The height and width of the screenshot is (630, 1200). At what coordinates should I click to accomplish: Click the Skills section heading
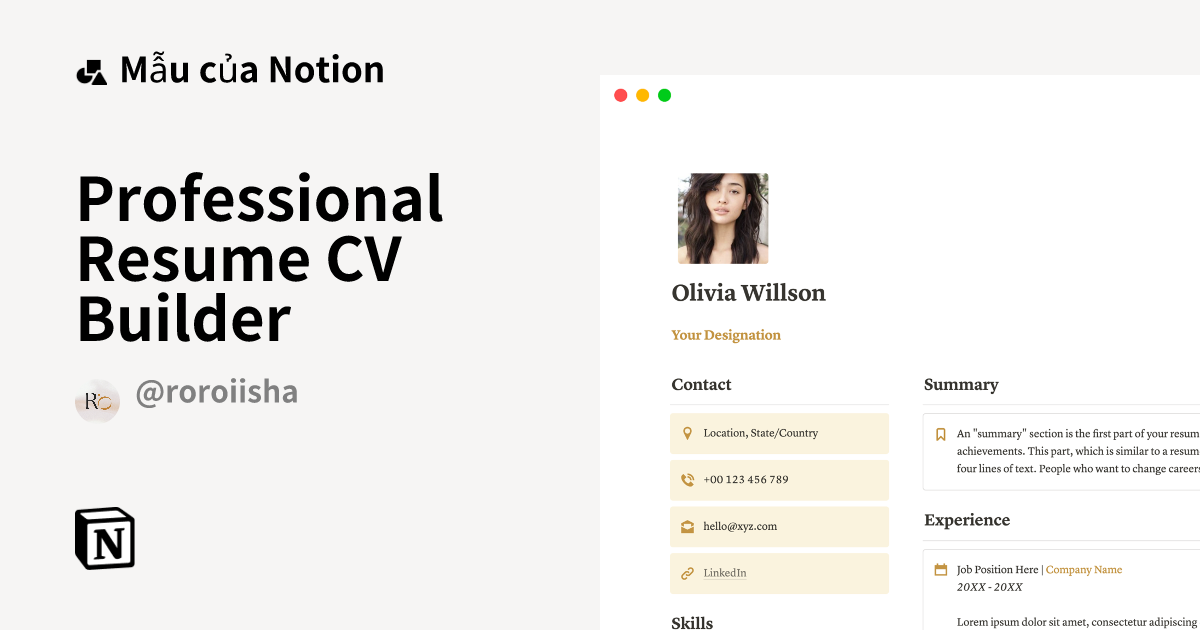coord(692,622)
